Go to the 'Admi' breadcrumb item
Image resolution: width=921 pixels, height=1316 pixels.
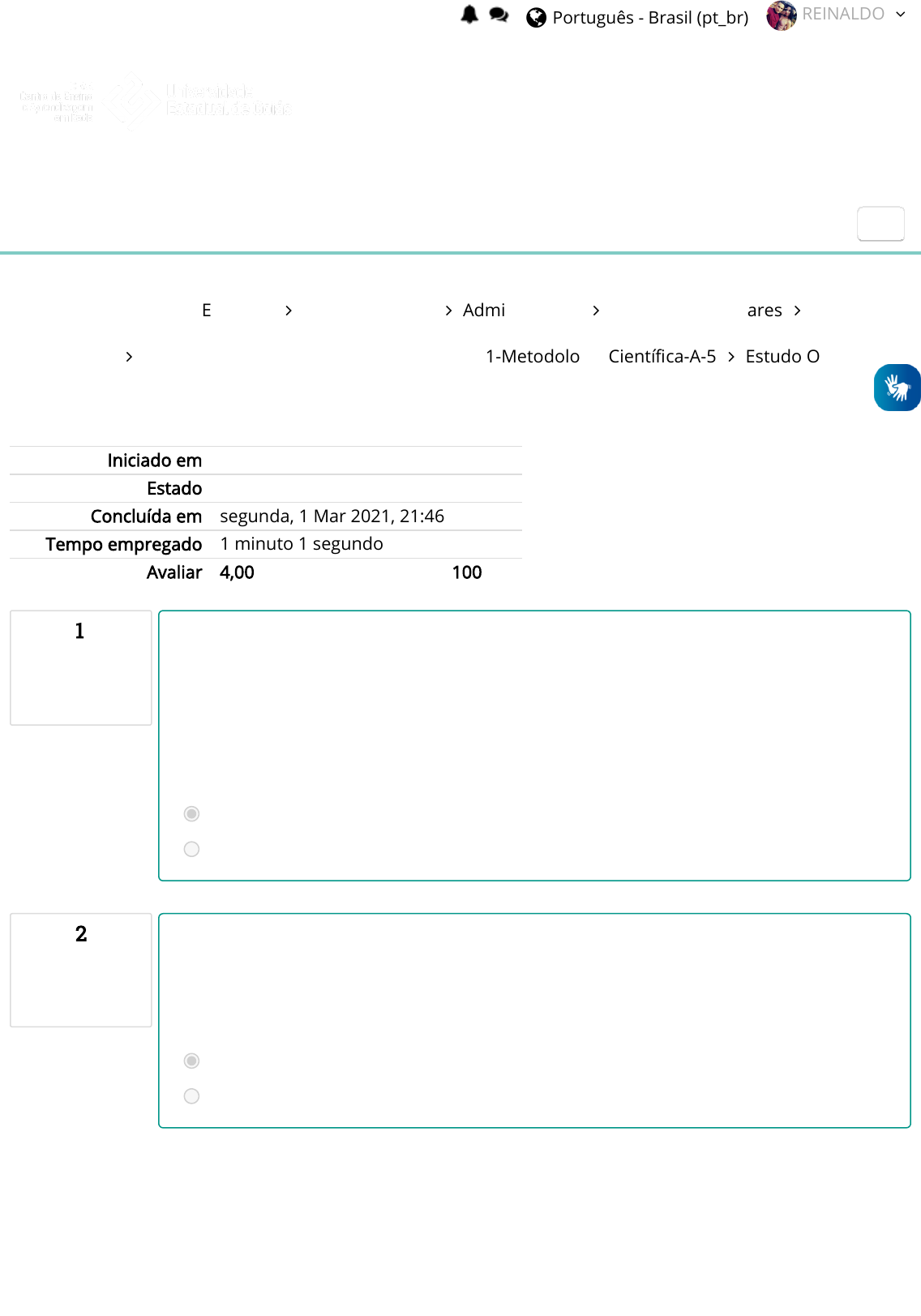(483, 311)
